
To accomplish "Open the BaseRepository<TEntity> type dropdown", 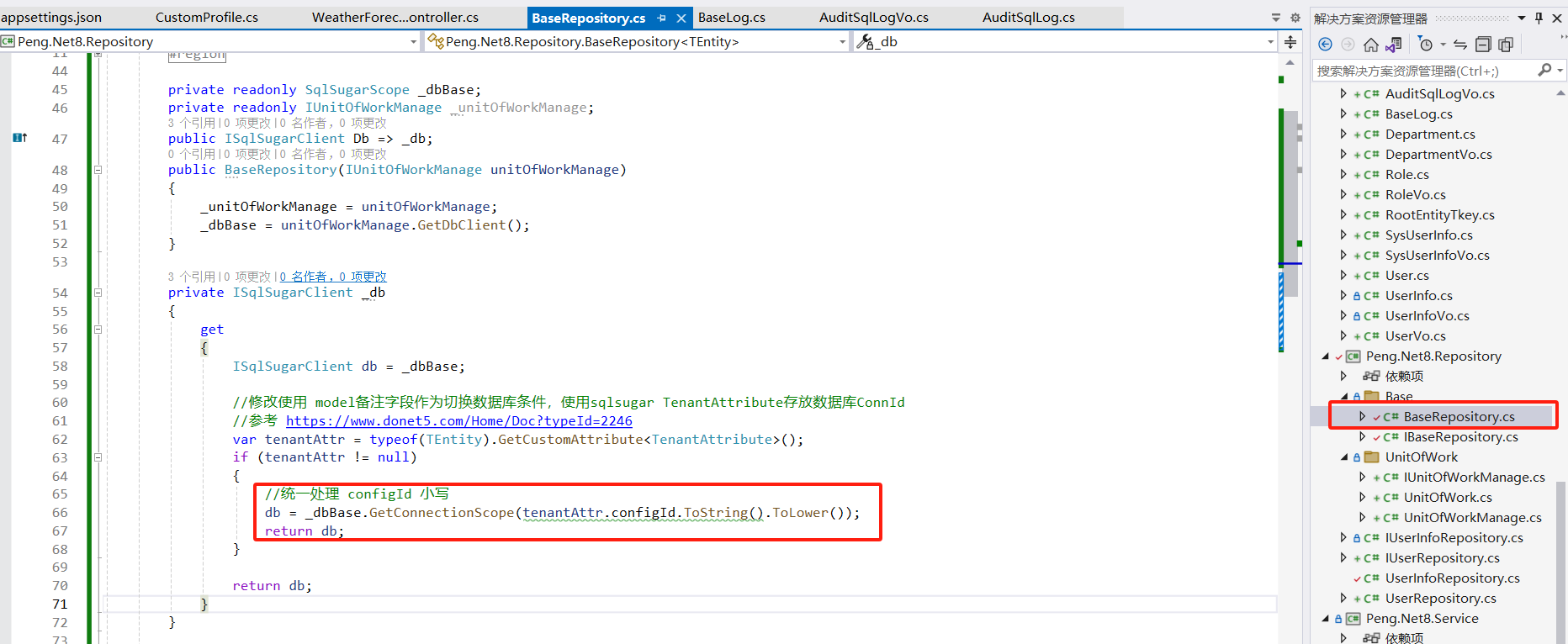I will [842, 42].
